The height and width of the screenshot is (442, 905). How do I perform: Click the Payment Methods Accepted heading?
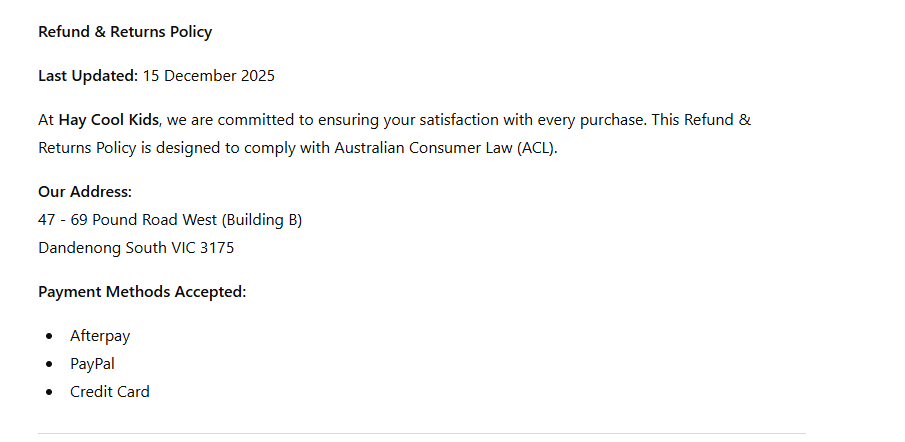142,292
